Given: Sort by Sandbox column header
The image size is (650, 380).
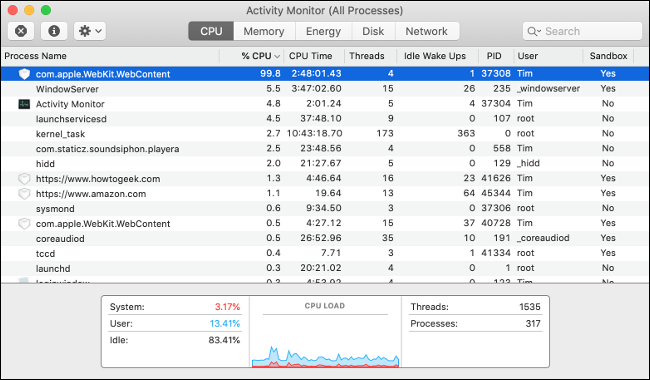Looking at the screenshot, I should click(x=609, y=56).
